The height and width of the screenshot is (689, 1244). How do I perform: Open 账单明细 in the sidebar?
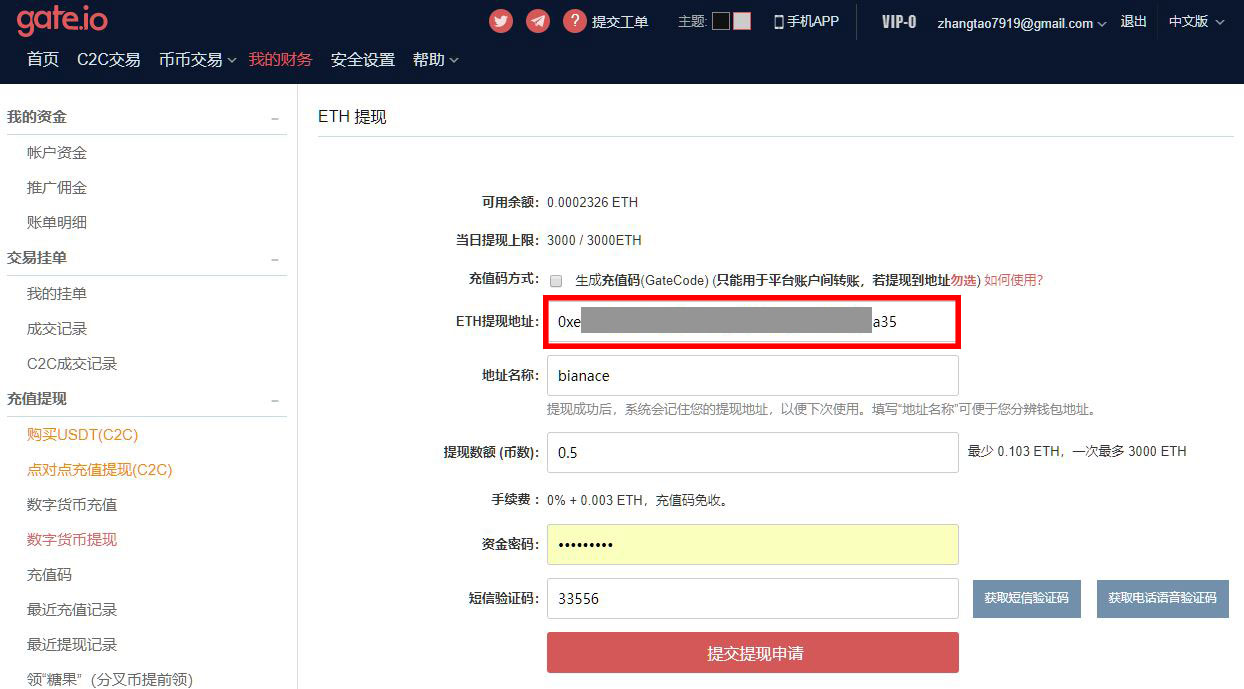tap(57, 223)
